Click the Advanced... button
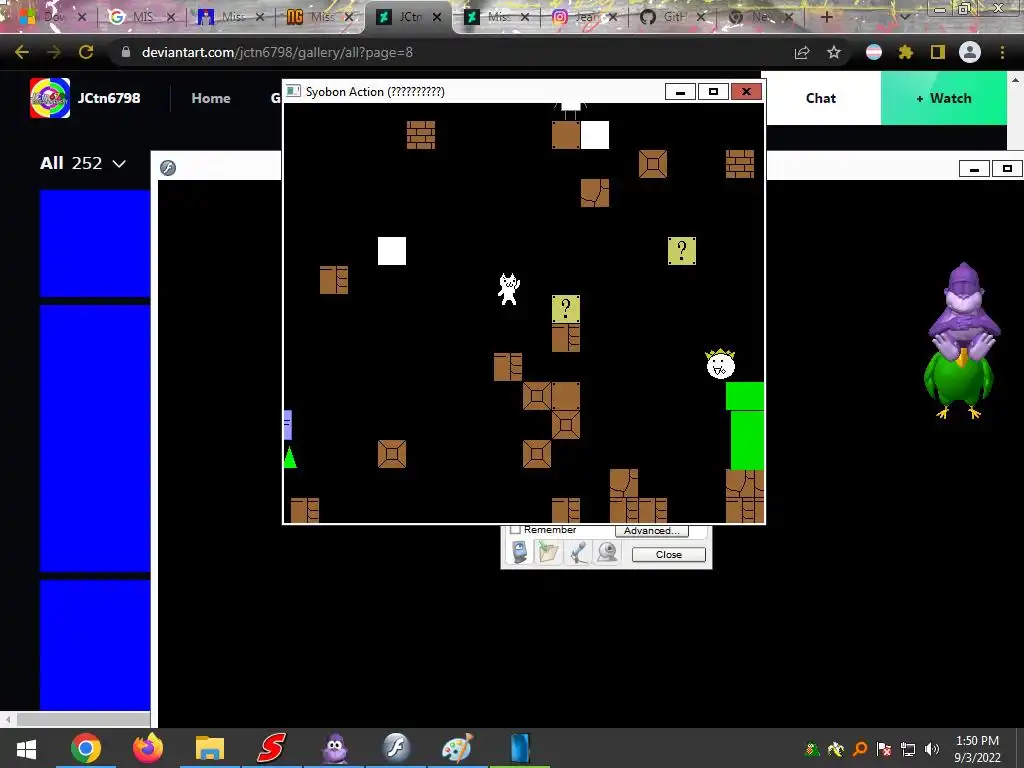The height and width of the screenshot is (768, 1024). [x=652, y=530]
